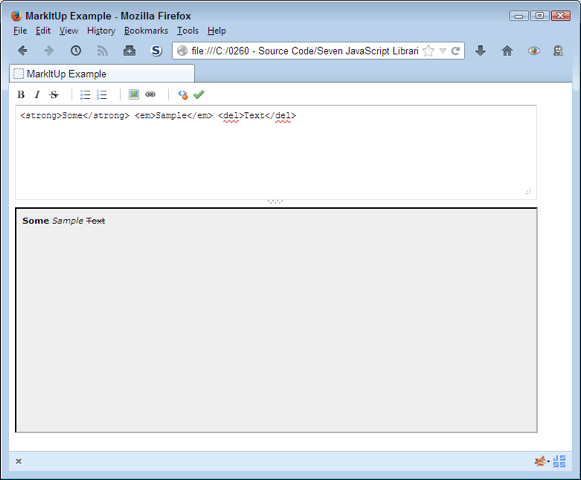Screen dimensions: 581x480
Task: Apply italic formatting with the I icon
Action: [37, 95]
